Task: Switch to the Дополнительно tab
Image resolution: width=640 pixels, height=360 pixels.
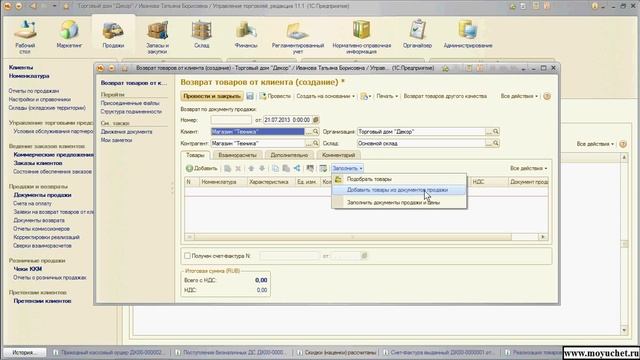Action: tap(289, 155)
